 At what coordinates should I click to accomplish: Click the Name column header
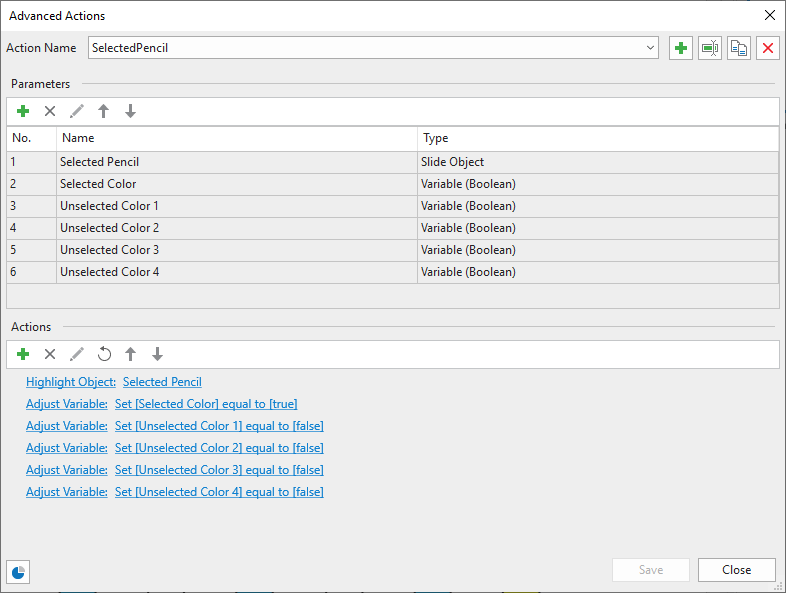click(237, 138)
